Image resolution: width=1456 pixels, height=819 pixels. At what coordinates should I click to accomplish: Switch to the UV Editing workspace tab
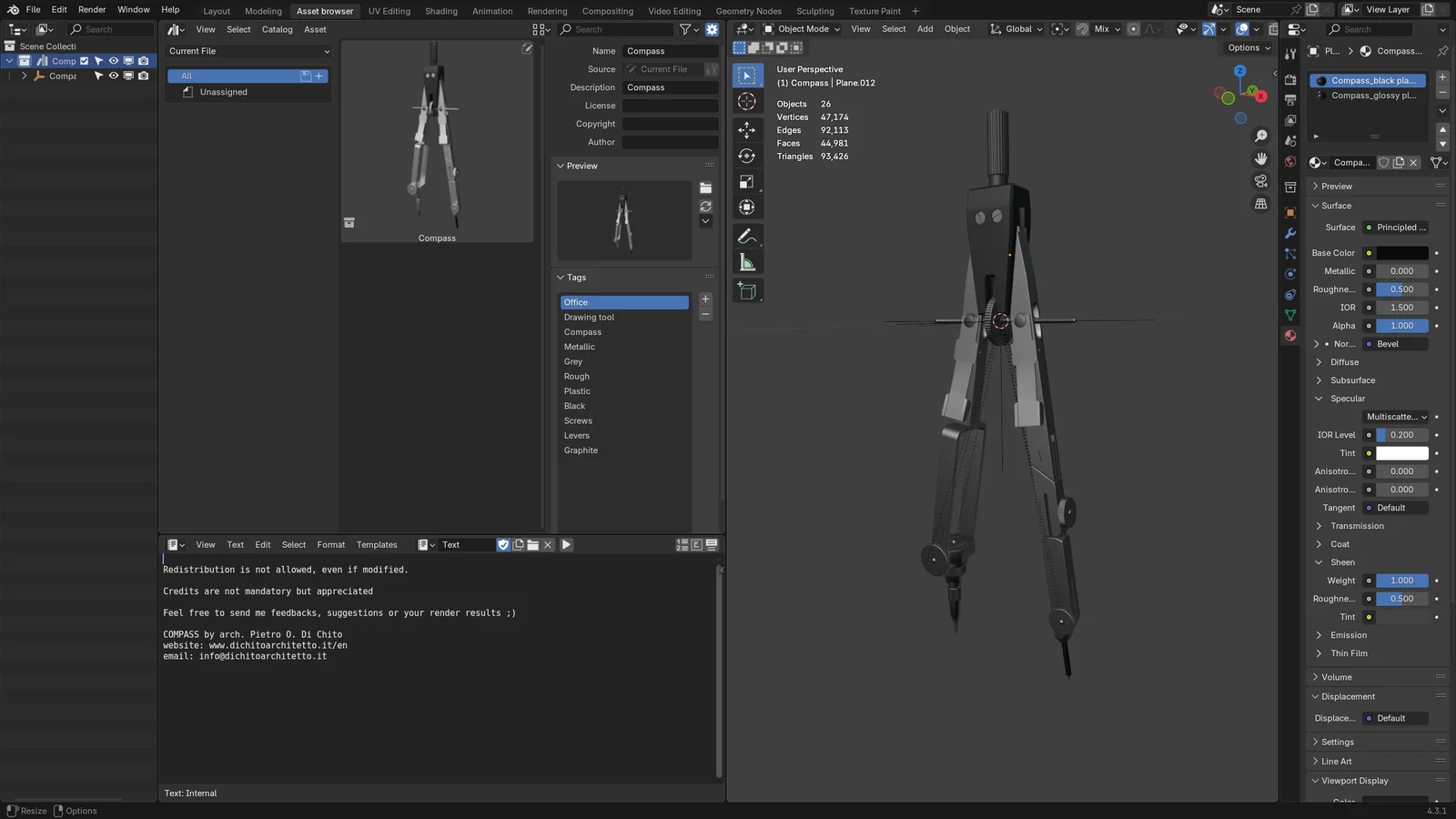[389, 11]
